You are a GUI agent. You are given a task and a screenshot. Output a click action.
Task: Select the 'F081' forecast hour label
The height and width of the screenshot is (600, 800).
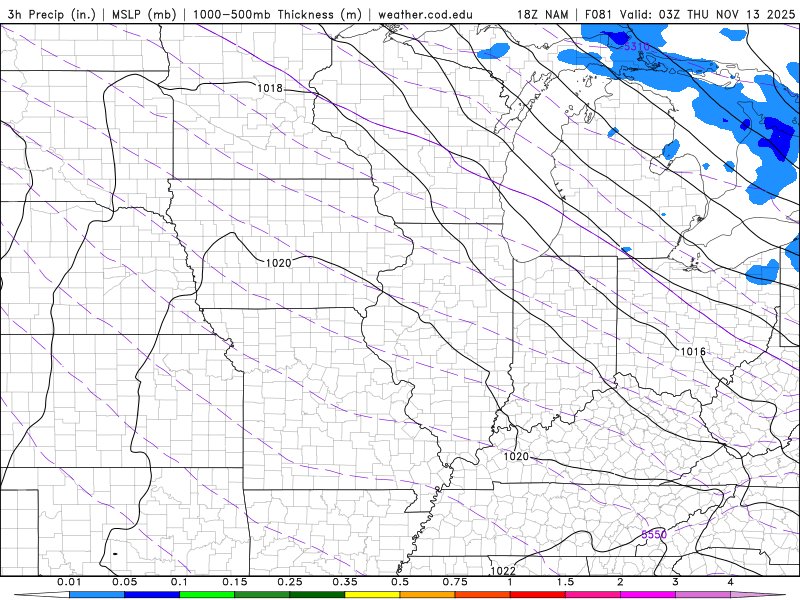coord(599,14)
